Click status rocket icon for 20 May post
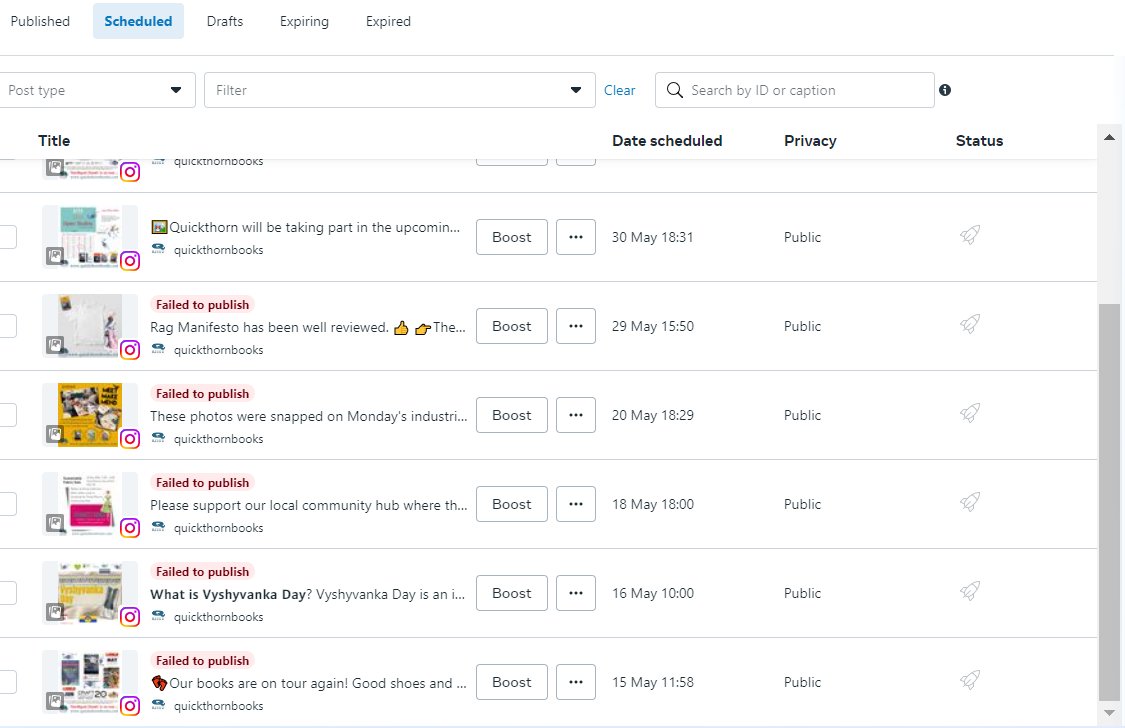Screen dimensions: 1125x728 [970, 412]
